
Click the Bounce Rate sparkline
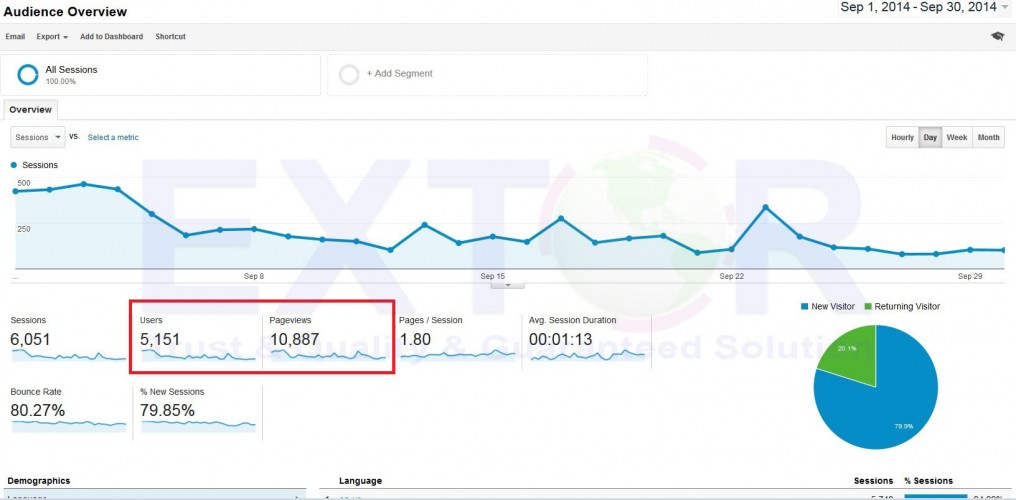coord(68,424)
